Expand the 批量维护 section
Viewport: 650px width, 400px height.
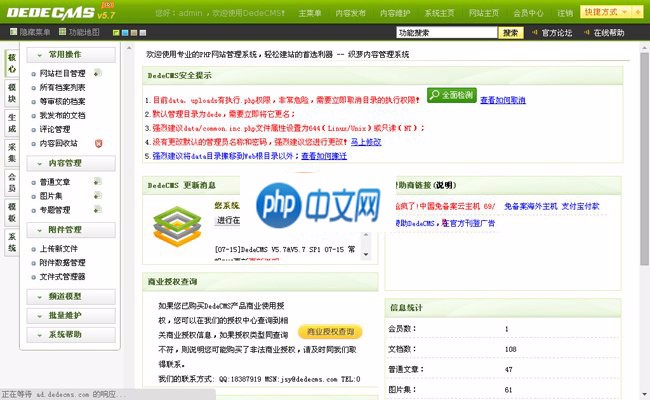click(x=71, y=316)
